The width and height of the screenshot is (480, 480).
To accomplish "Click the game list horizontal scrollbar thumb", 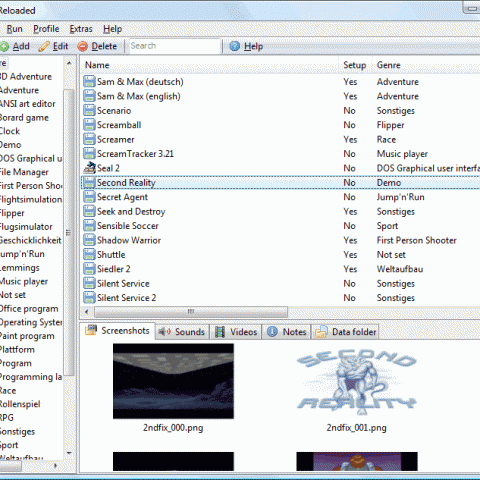I will tap(191, 312).
